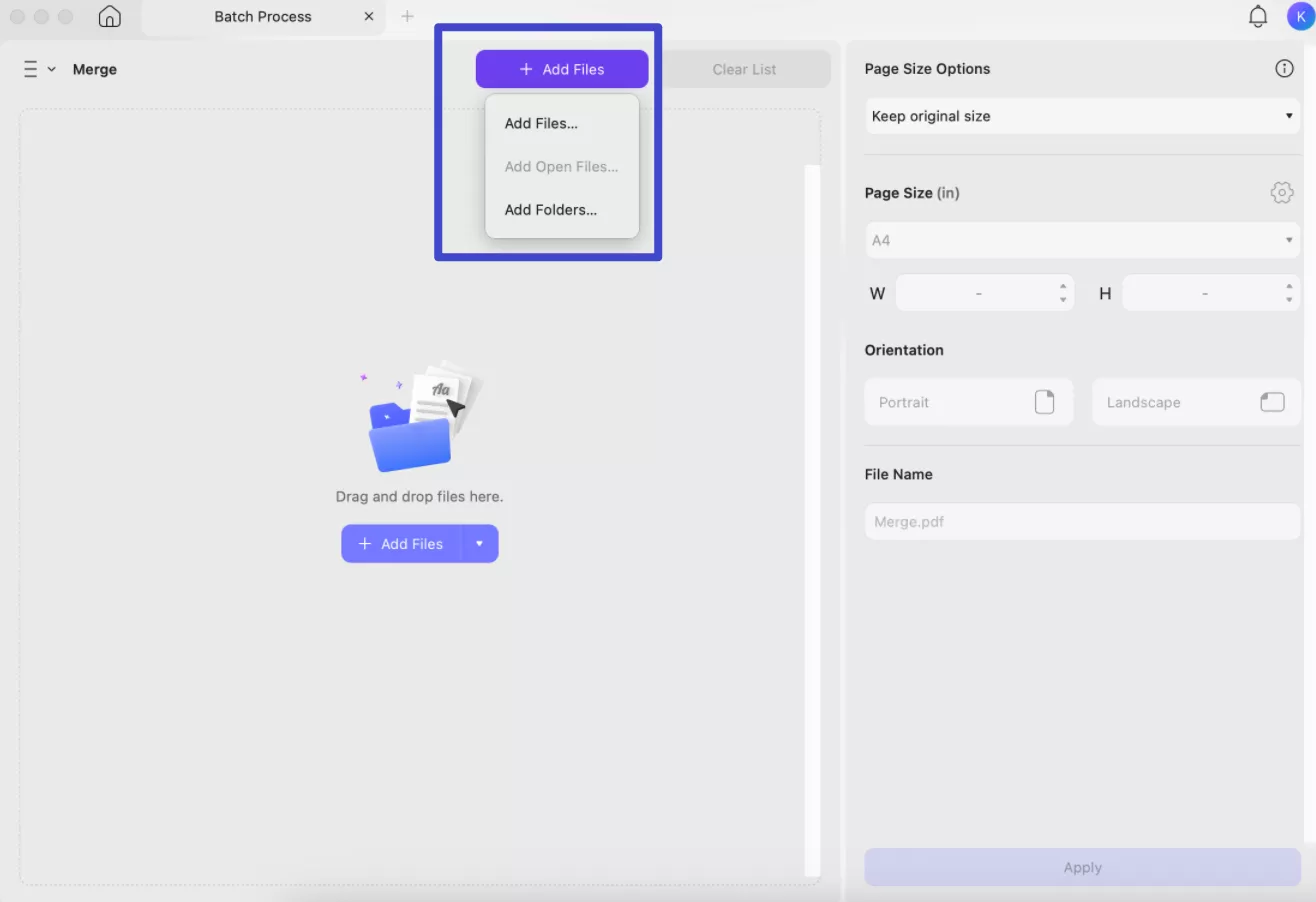The width and height of the screenshot is (1316, 902).
Task: Click the Merge.pdf file name field
Action: [x=1082, y=521]
